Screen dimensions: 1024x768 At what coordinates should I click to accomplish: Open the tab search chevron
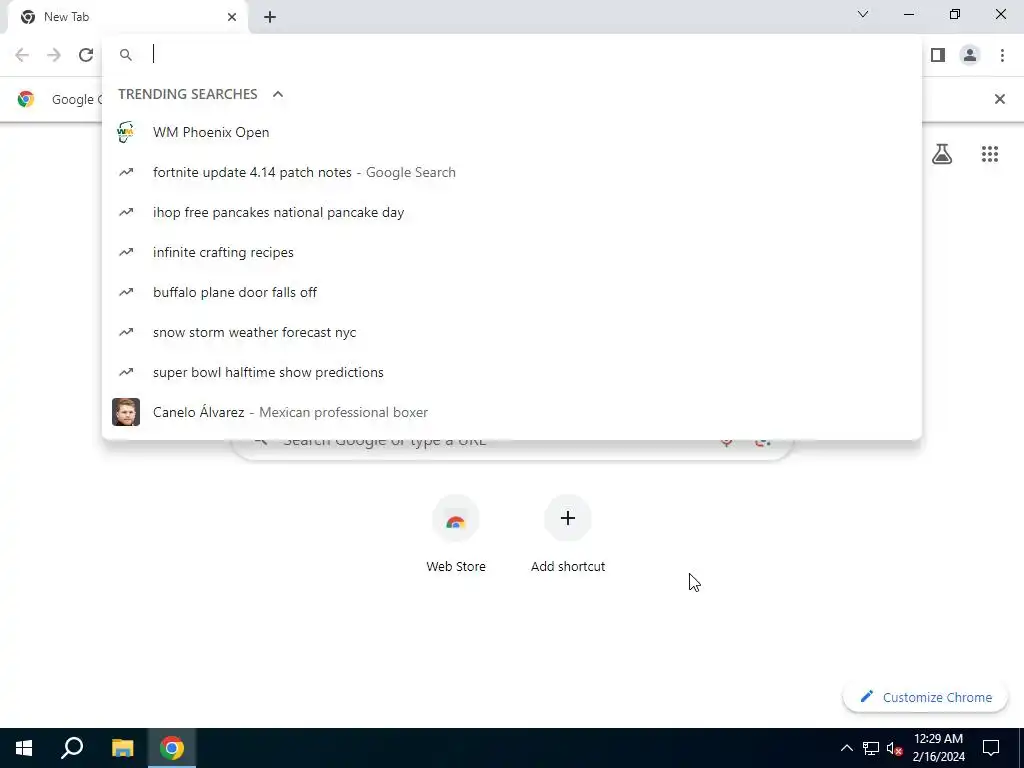(x=863, y=14)
